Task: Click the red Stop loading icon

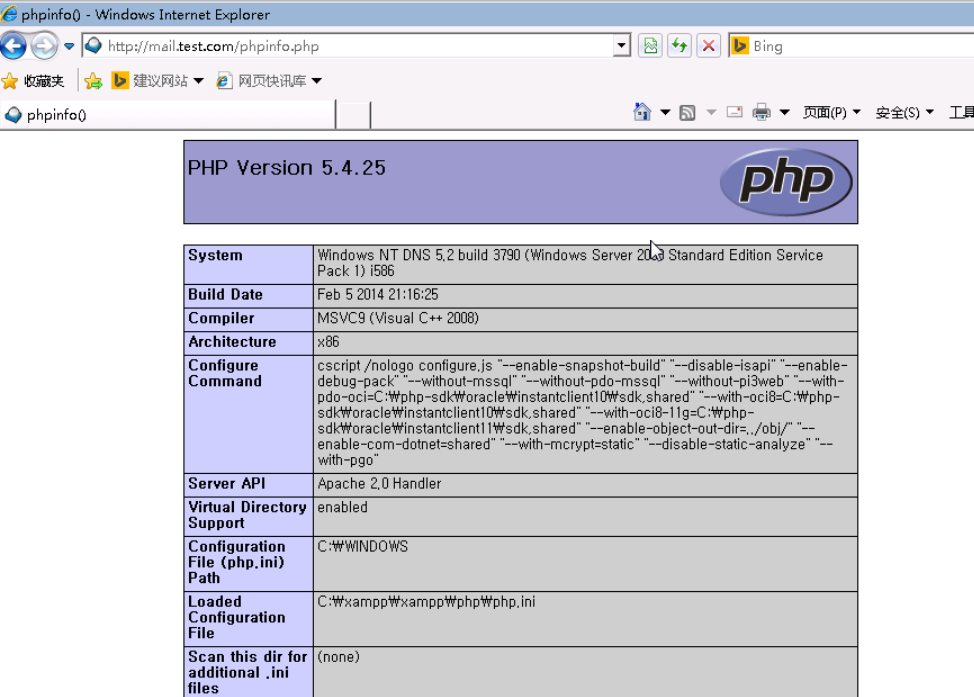Action: [708, 46]
